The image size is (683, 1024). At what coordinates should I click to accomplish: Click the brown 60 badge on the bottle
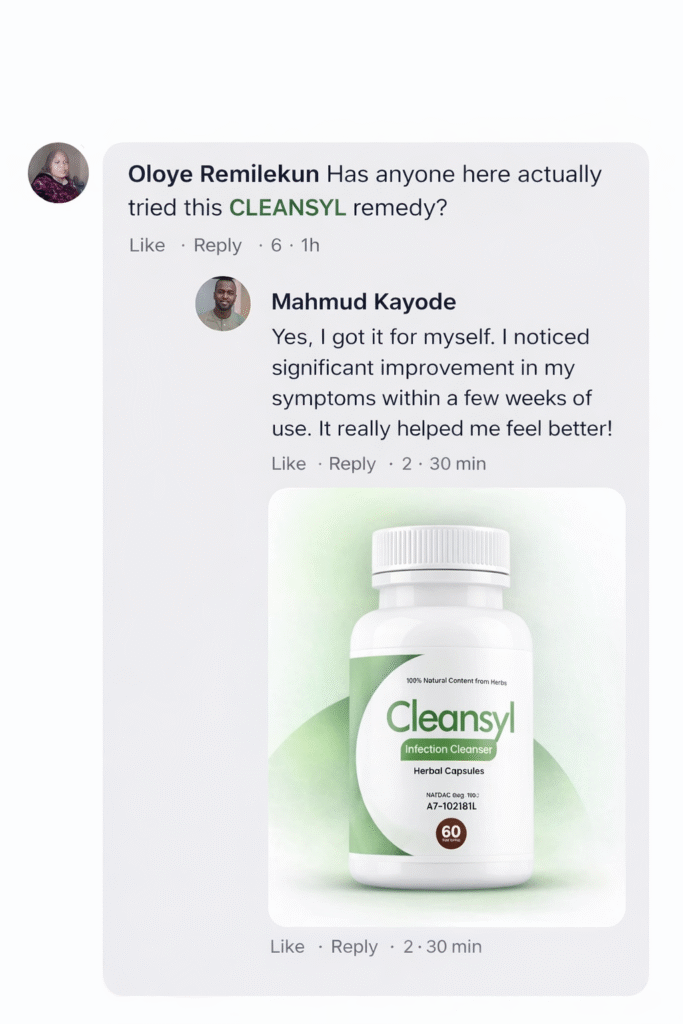click(450, 833)
